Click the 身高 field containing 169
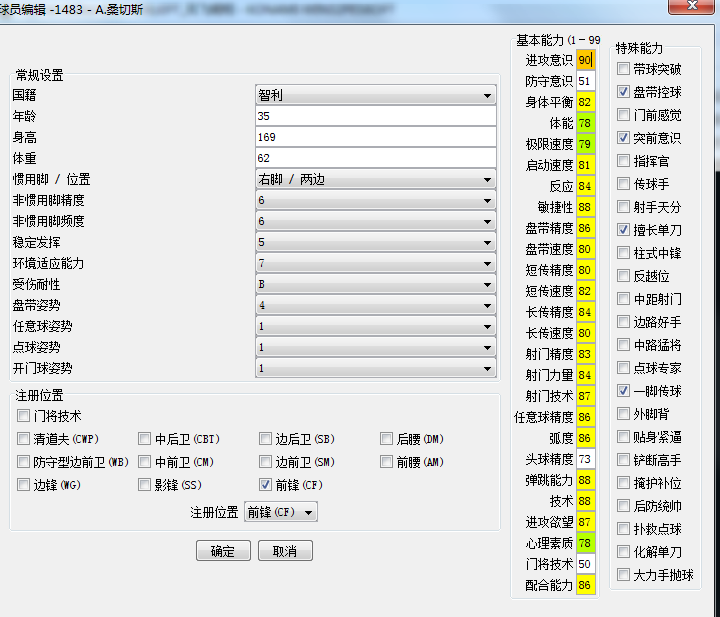720x617 pixels. tap(376, 137)
